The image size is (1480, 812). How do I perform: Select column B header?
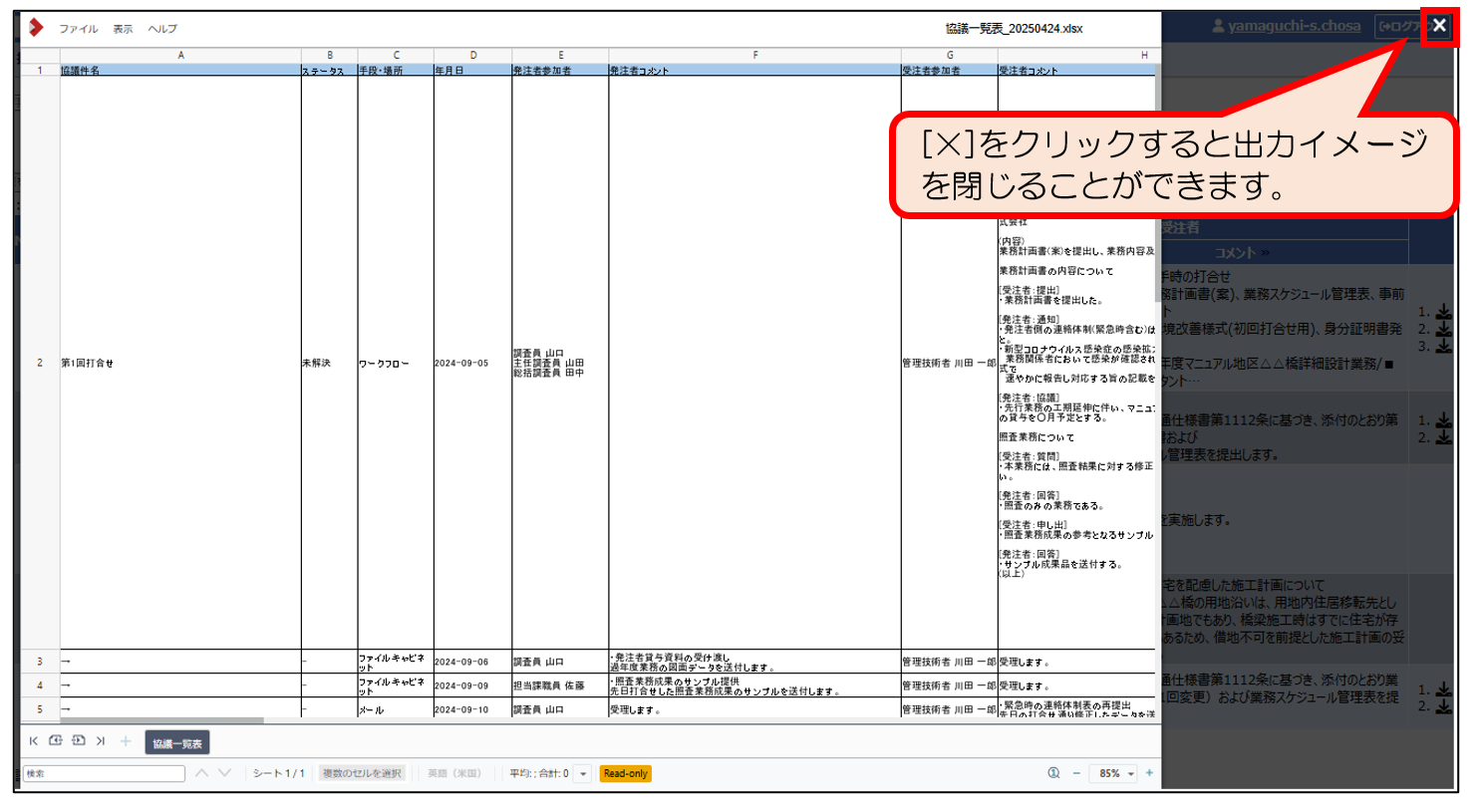click(x=329, y=56)
